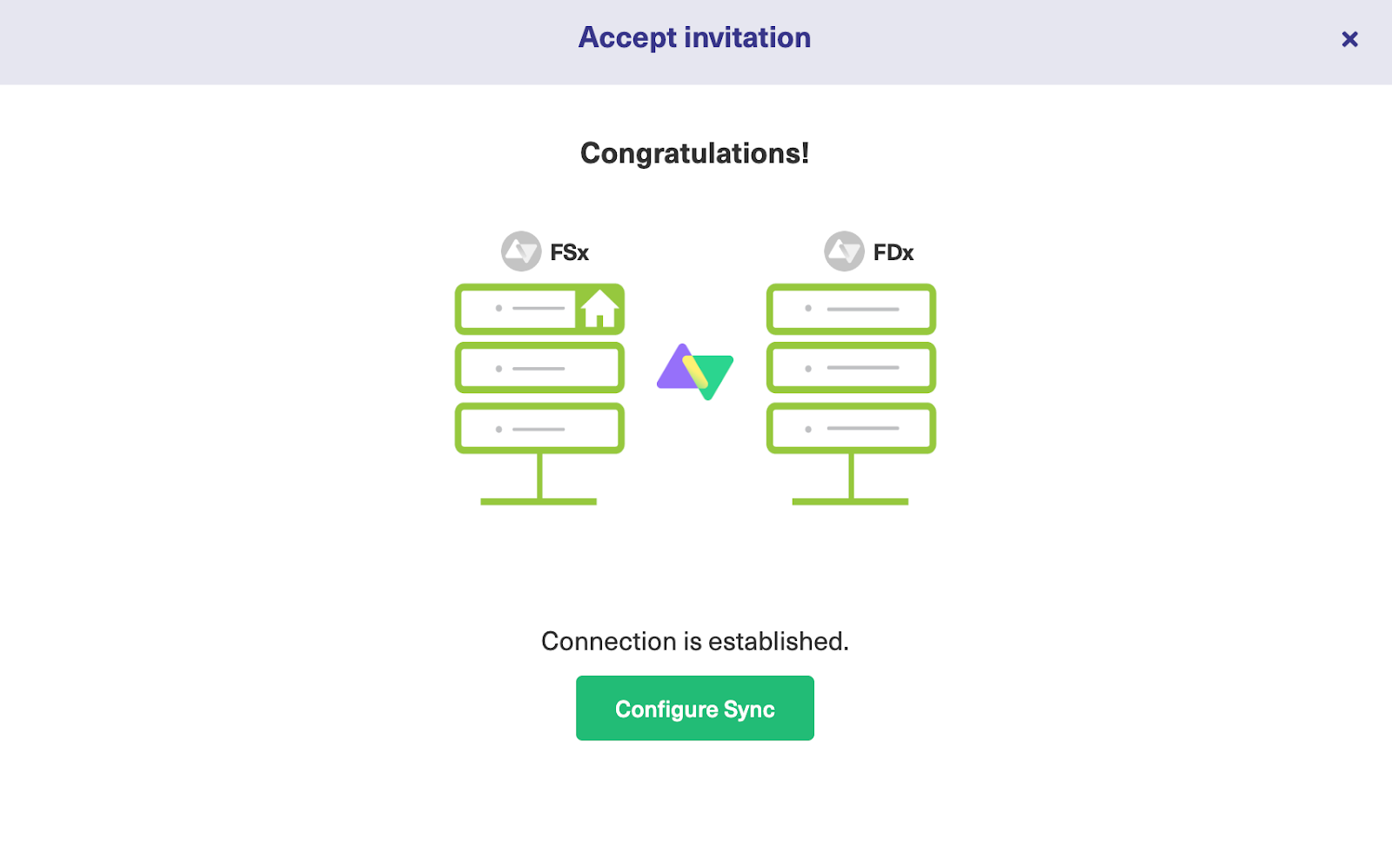The width and height of the screenshot is (1392, 868).
Task: Click the top server row under FDx
Action: click(850, 309)
